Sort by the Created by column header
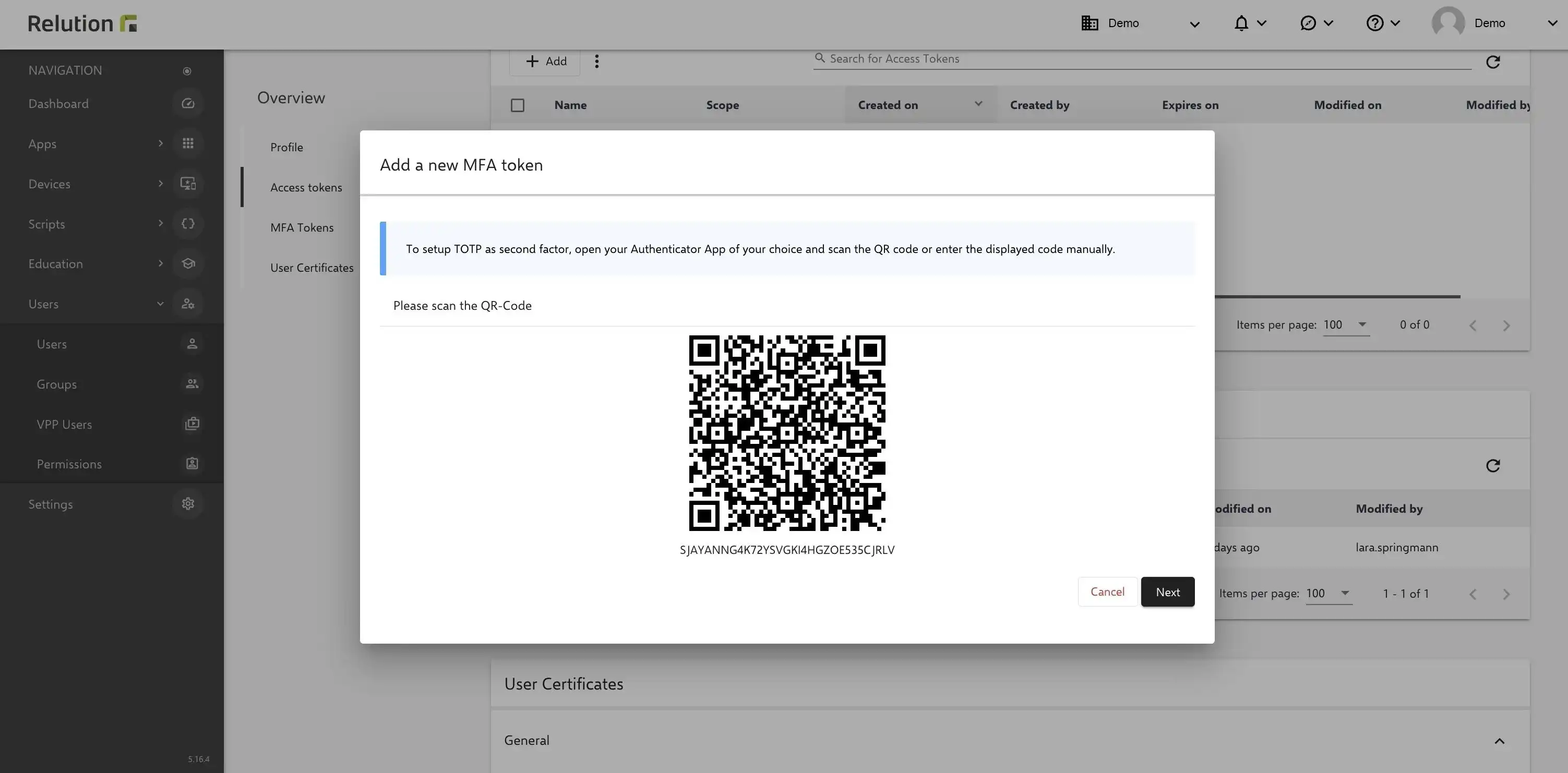 pos(1039,105)
